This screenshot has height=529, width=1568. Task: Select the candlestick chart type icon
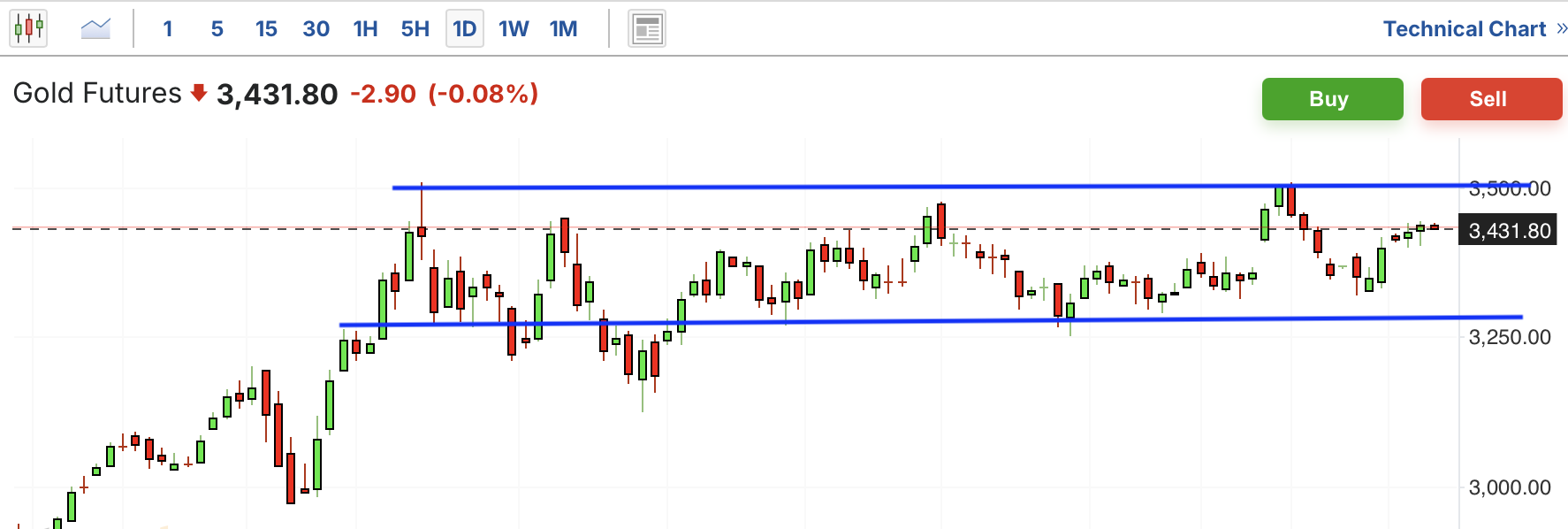(28, 28)
